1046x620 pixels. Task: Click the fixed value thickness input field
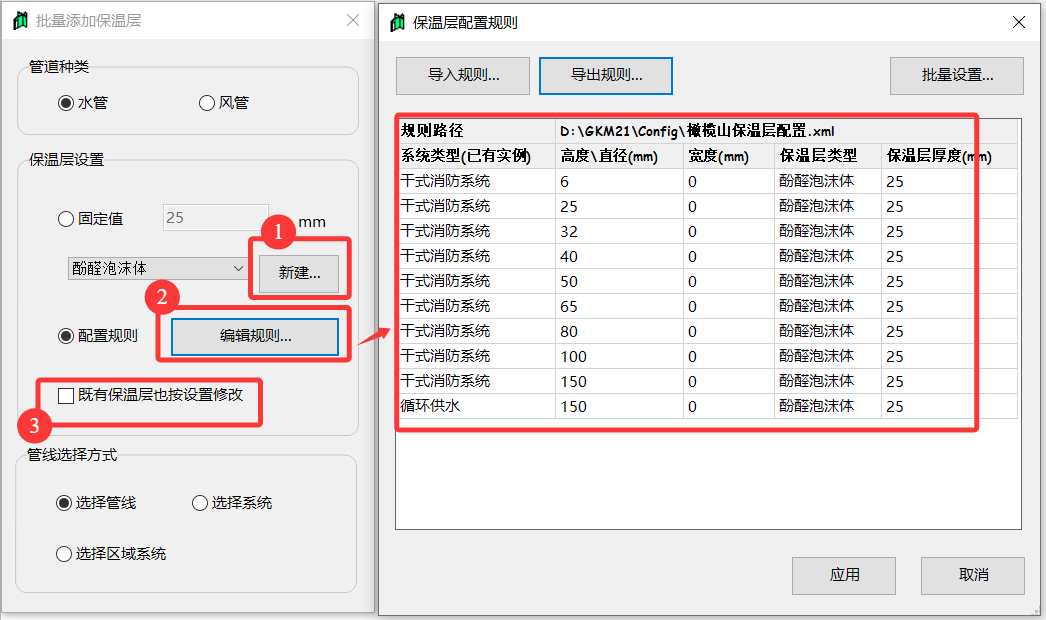(215, 218)
